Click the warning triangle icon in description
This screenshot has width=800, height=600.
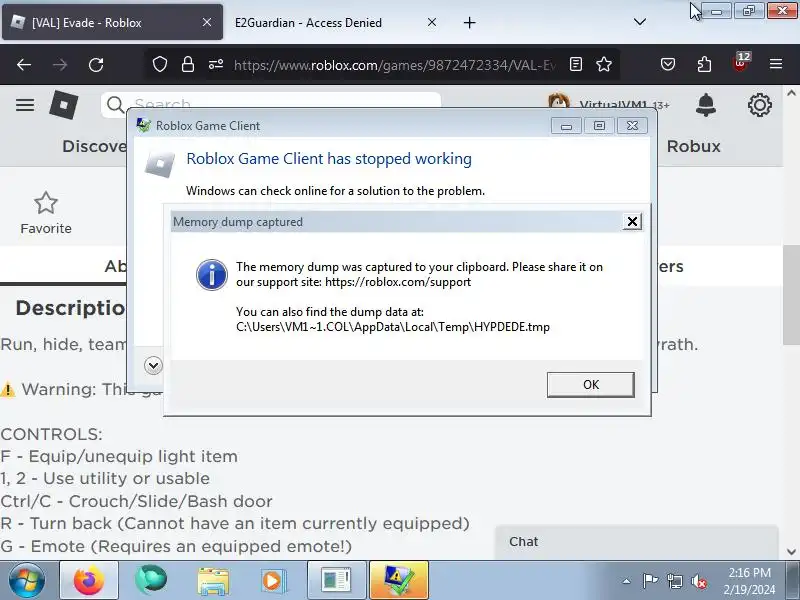(x=8, y=389)
